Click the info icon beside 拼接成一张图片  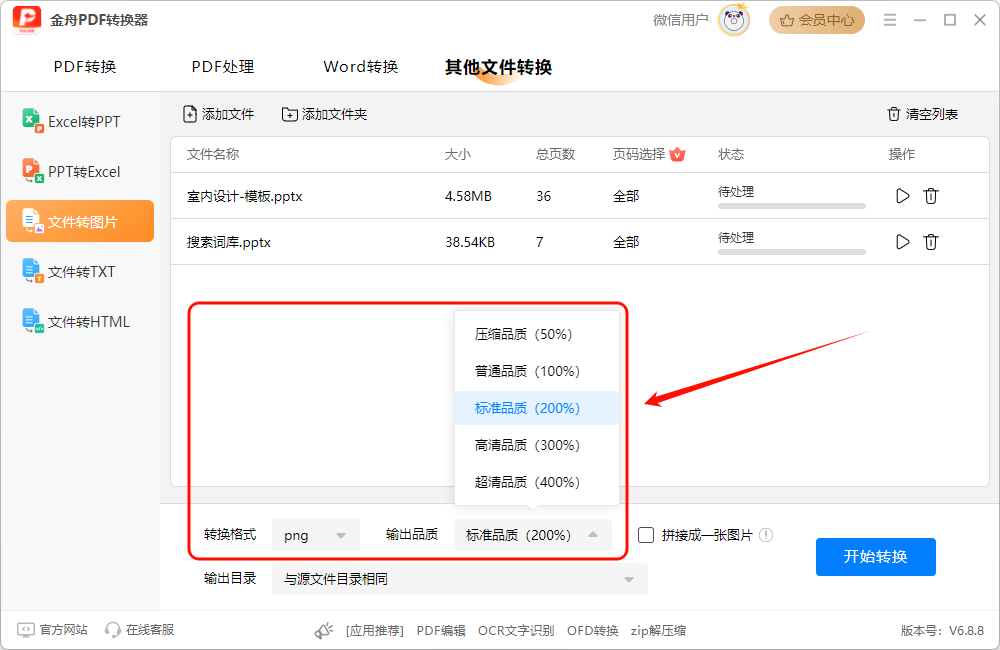pyautogui.click(x=766, y=535)
